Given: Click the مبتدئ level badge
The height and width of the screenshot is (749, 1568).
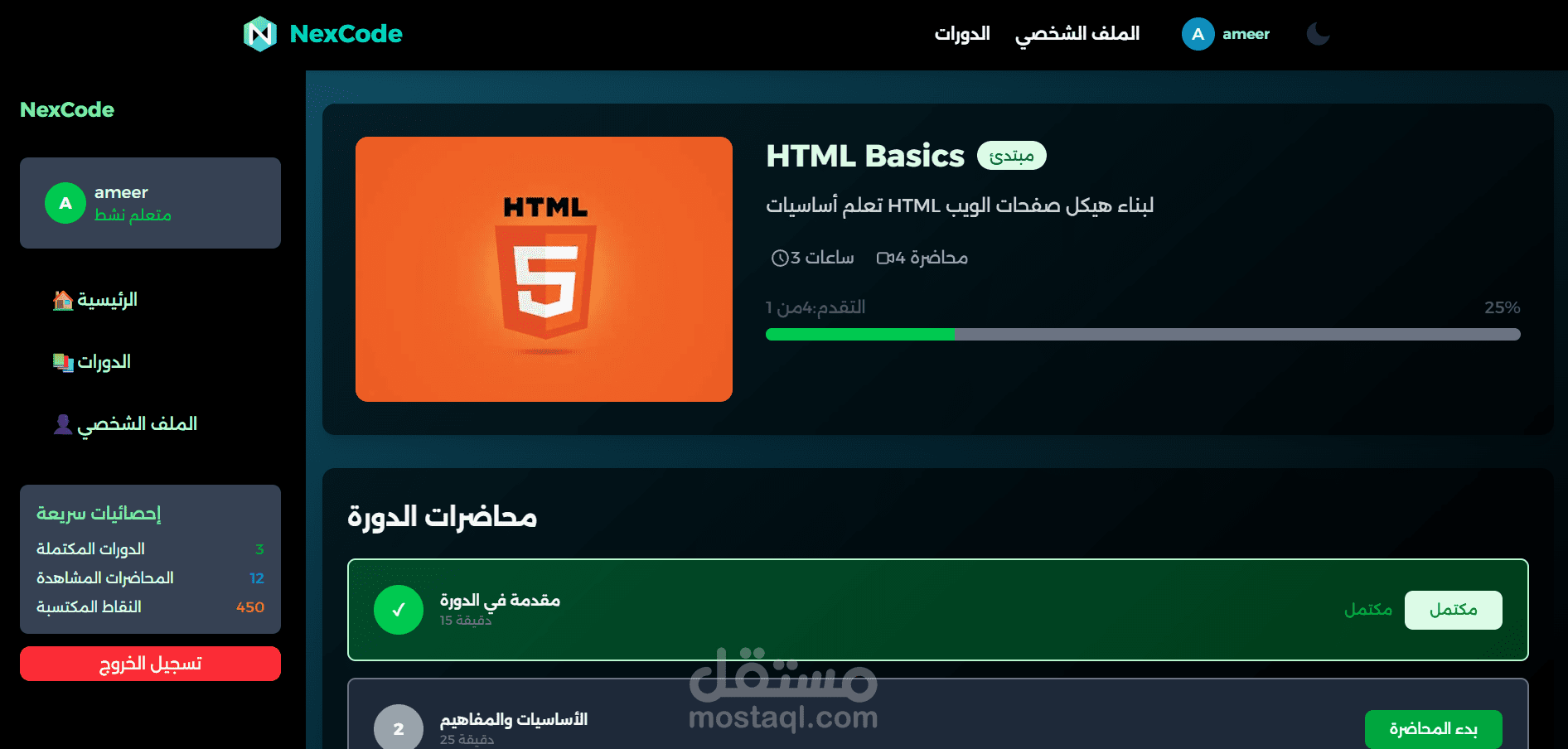Looking at the screenshot, I should coord(1011,156).
